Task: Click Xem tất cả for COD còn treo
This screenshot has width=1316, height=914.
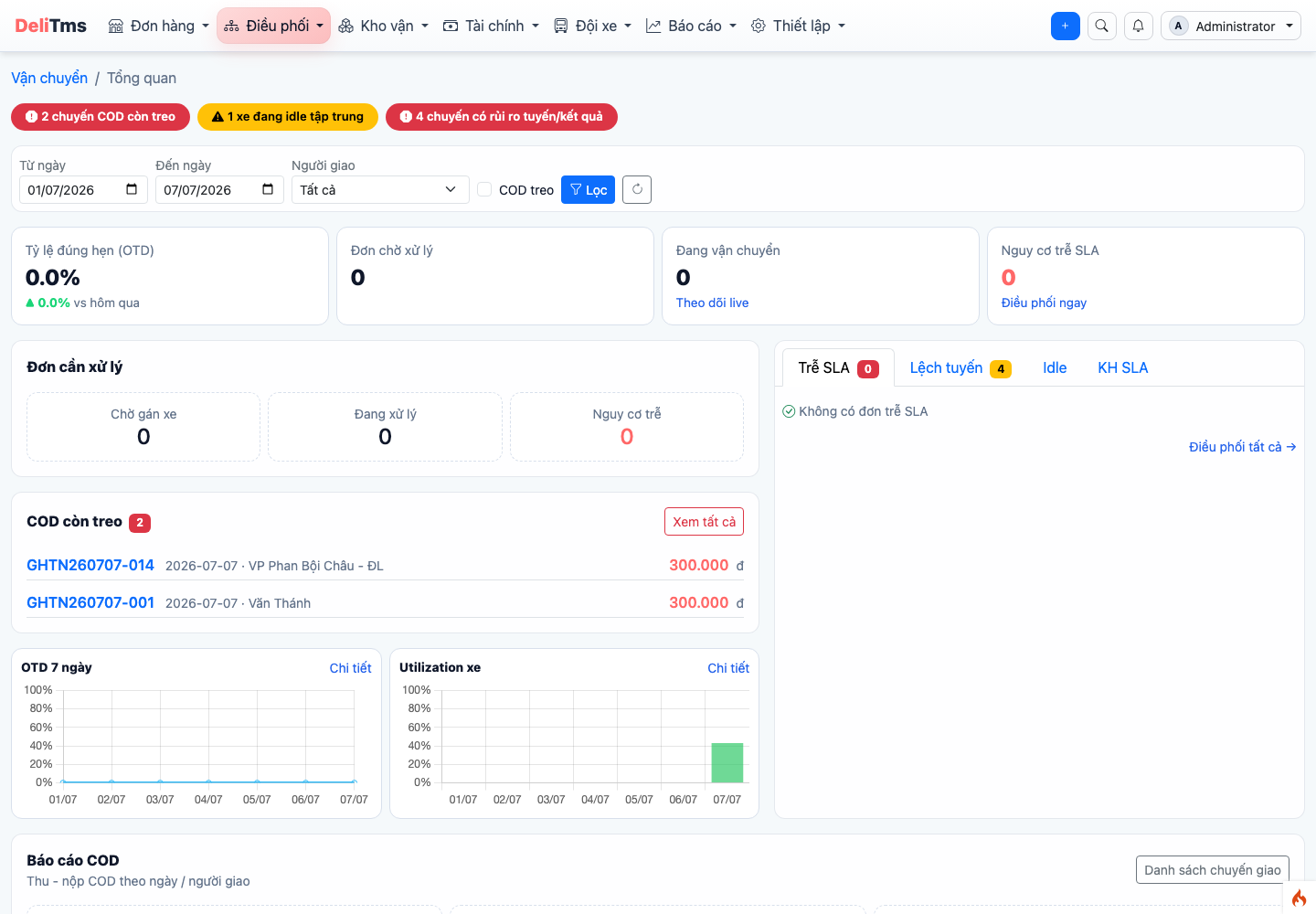Action: [x=704, y=521]
